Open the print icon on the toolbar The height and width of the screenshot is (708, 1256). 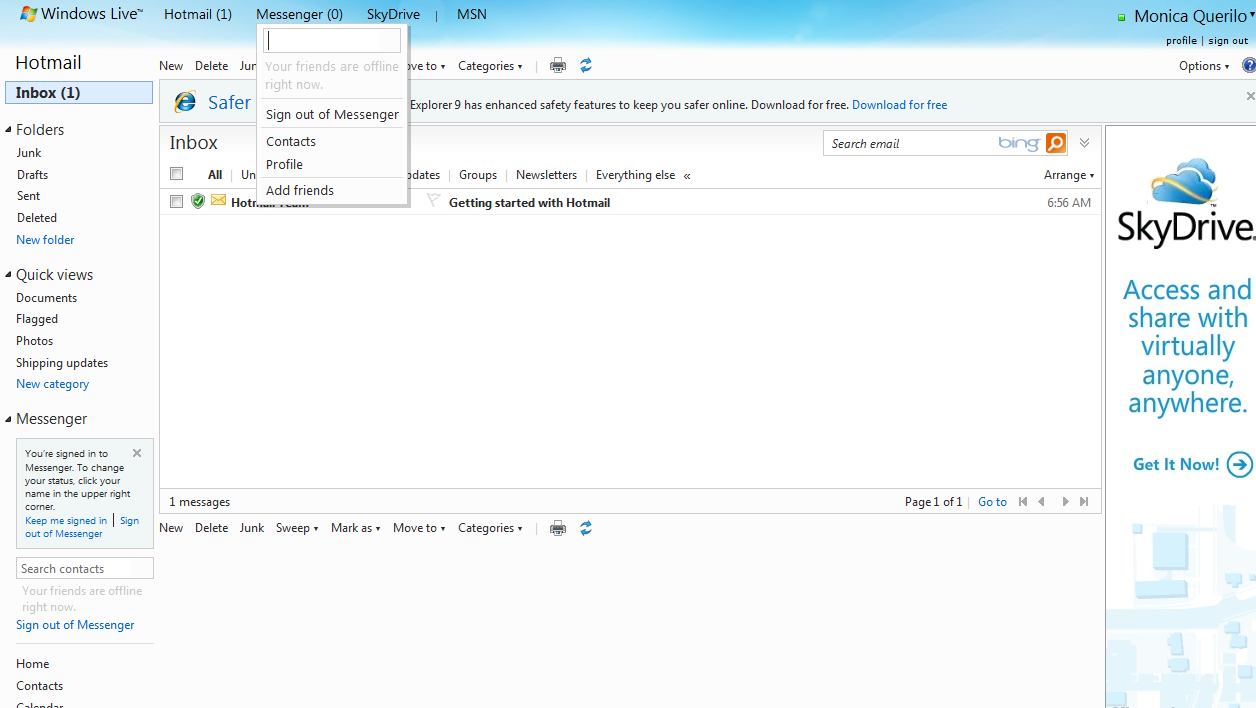click(x=557, y=65)
